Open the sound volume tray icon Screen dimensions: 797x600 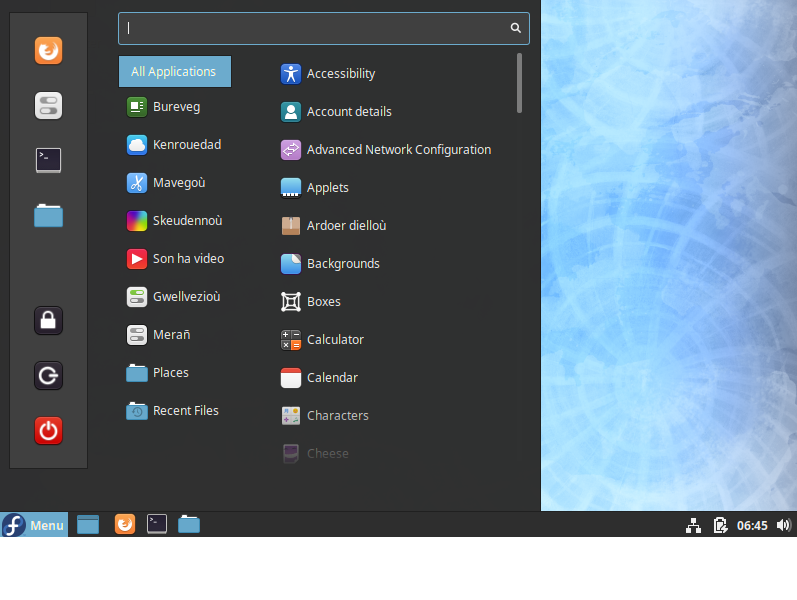pos(783,525)
